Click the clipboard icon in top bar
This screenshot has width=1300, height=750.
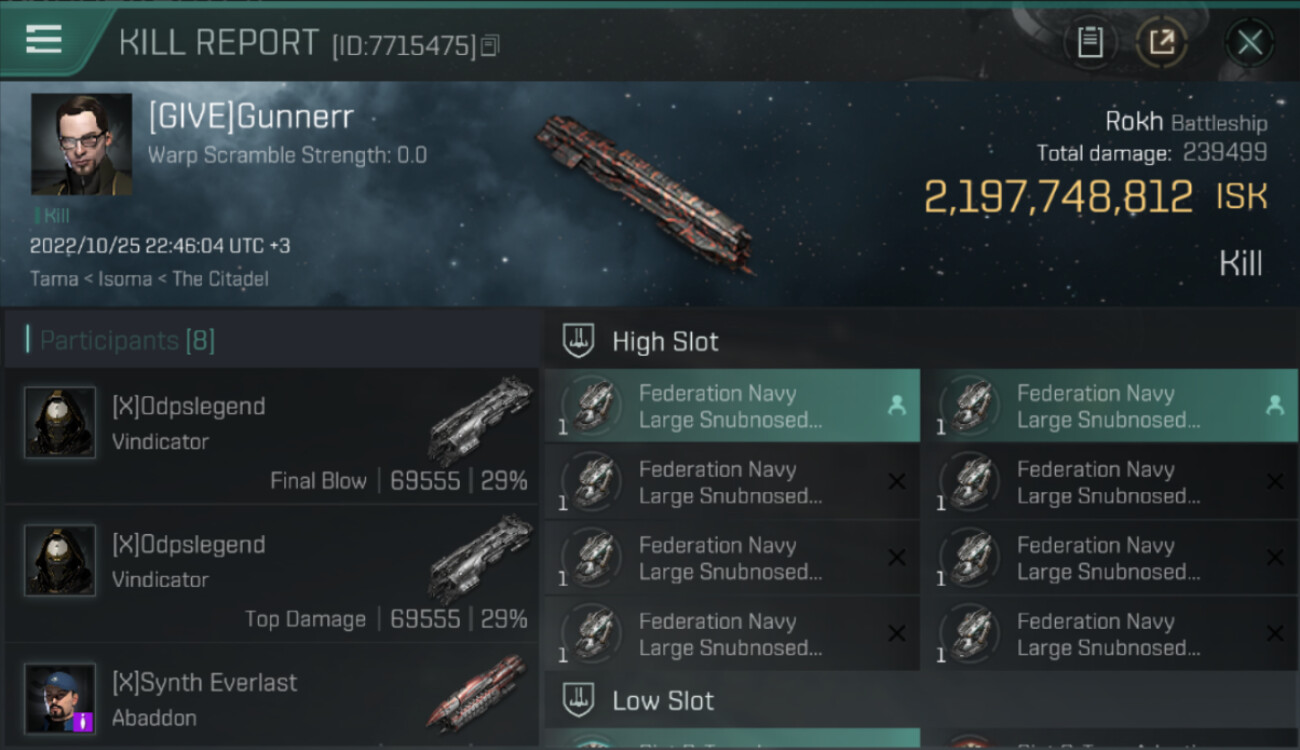[x=1090, y=42]
